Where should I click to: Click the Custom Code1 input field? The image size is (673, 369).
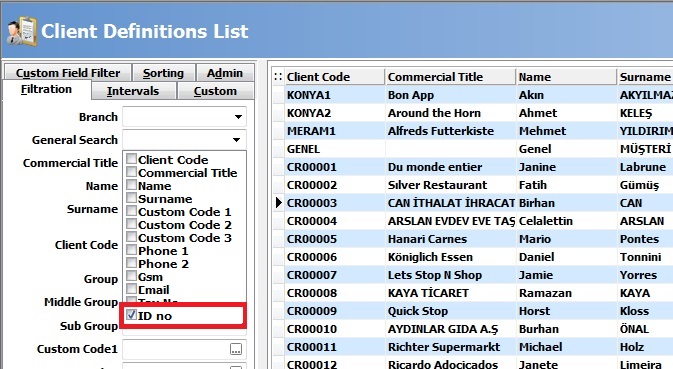[x=176, y=349]
